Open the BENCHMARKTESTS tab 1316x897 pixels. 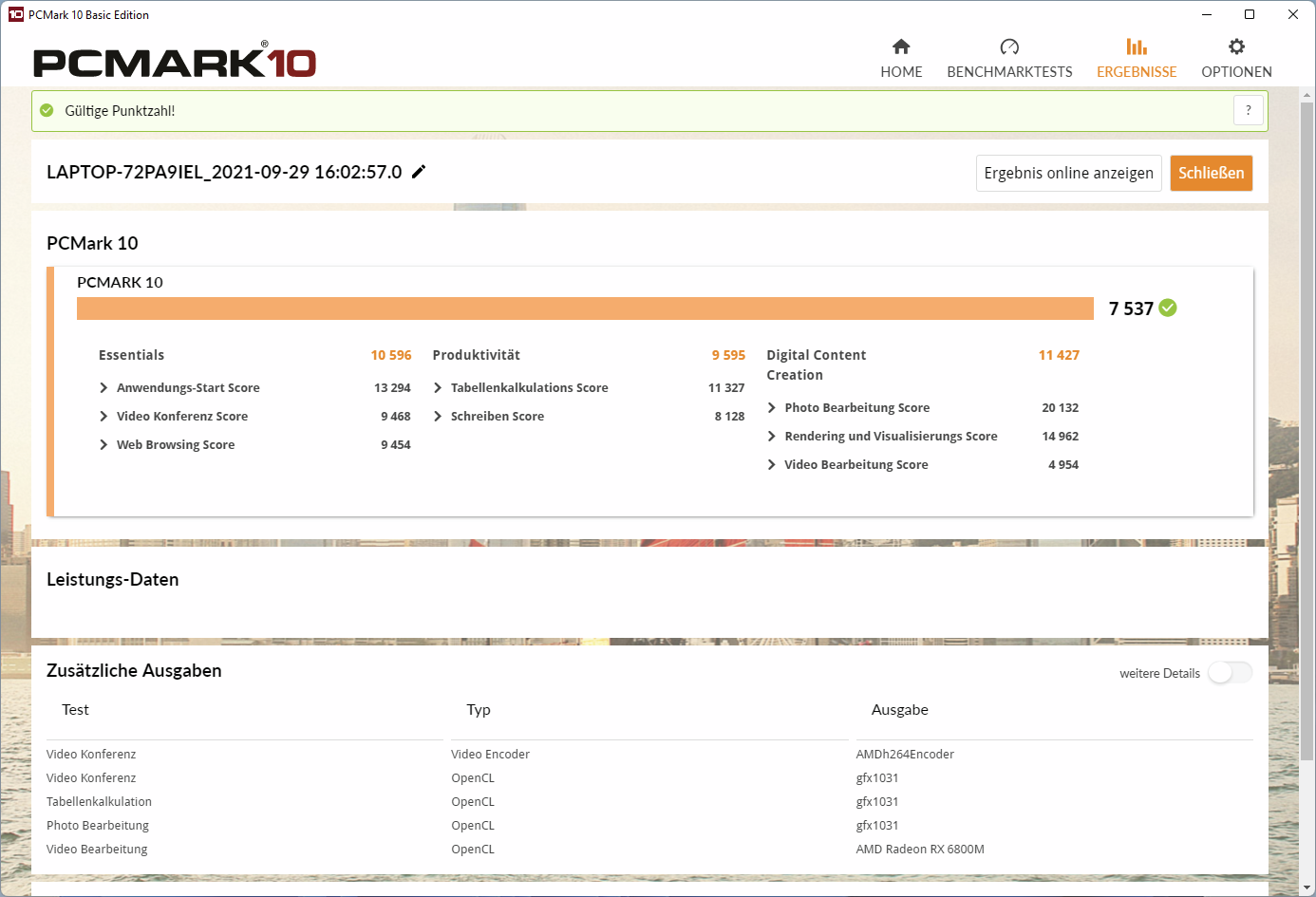pos(1009,59)
